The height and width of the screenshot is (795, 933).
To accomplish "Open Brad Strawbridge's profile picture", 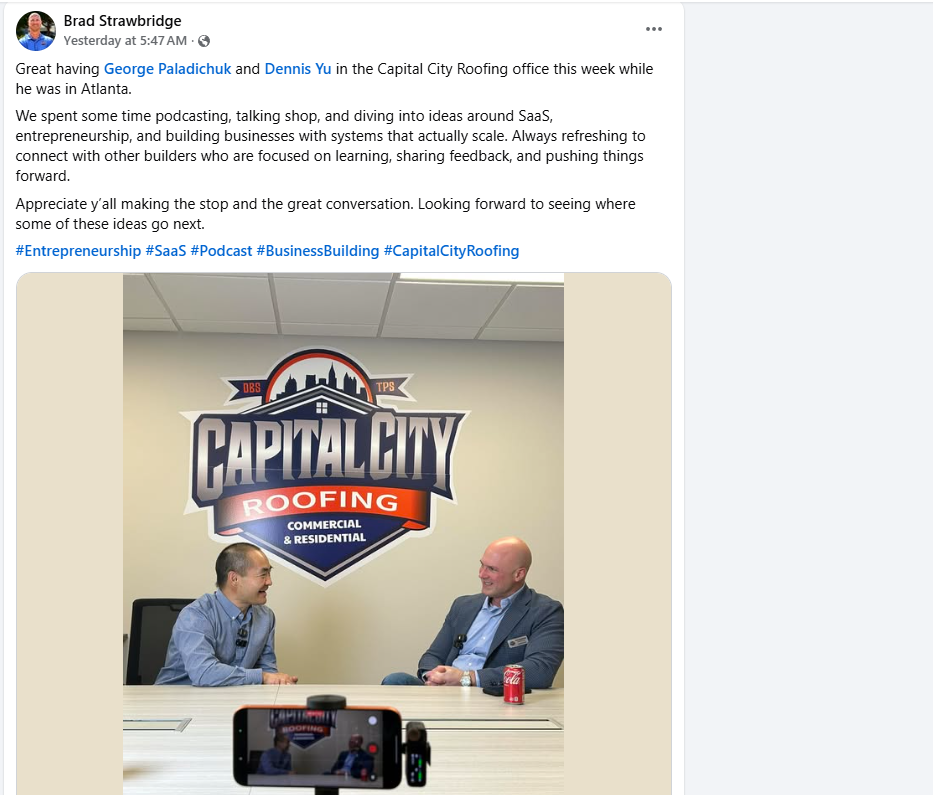I will tap(36, 30).
